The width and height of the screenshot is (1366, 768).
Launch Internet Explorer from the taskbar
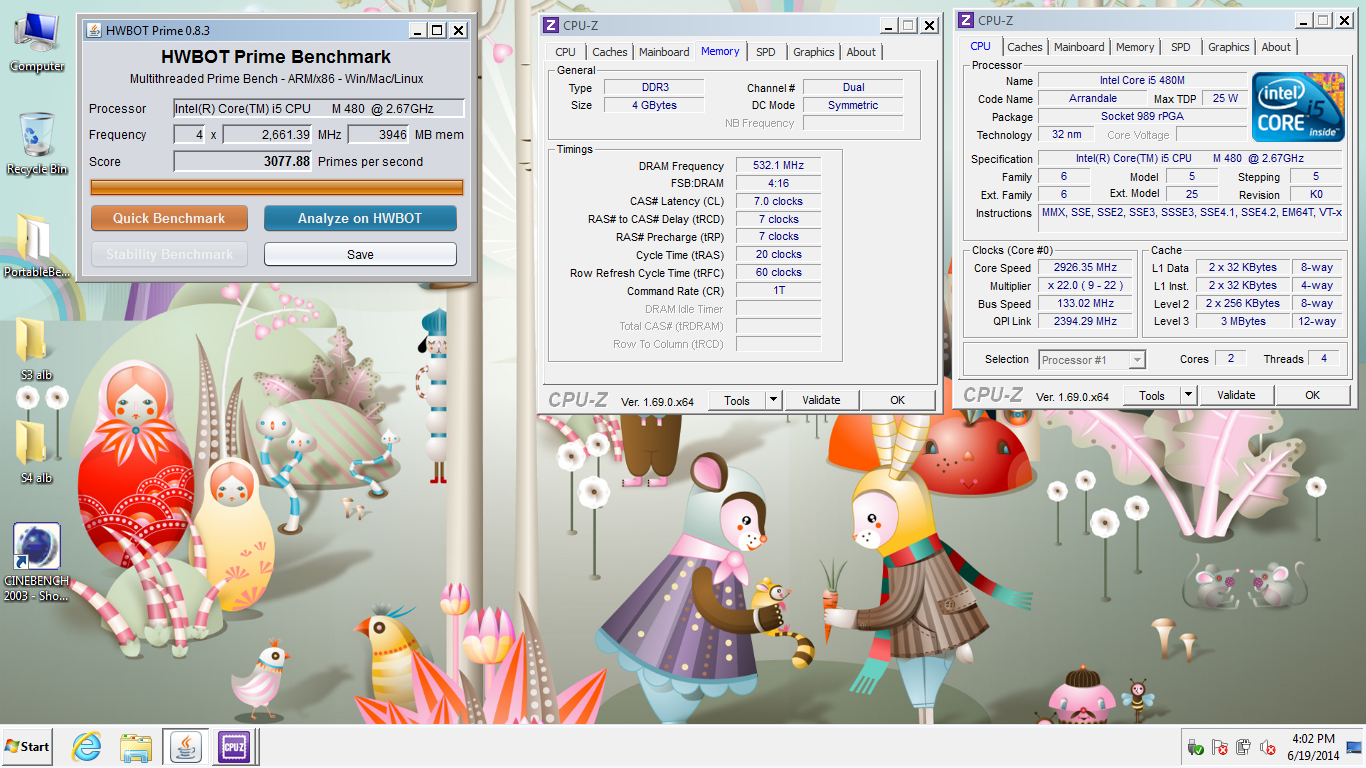[87, 747]
